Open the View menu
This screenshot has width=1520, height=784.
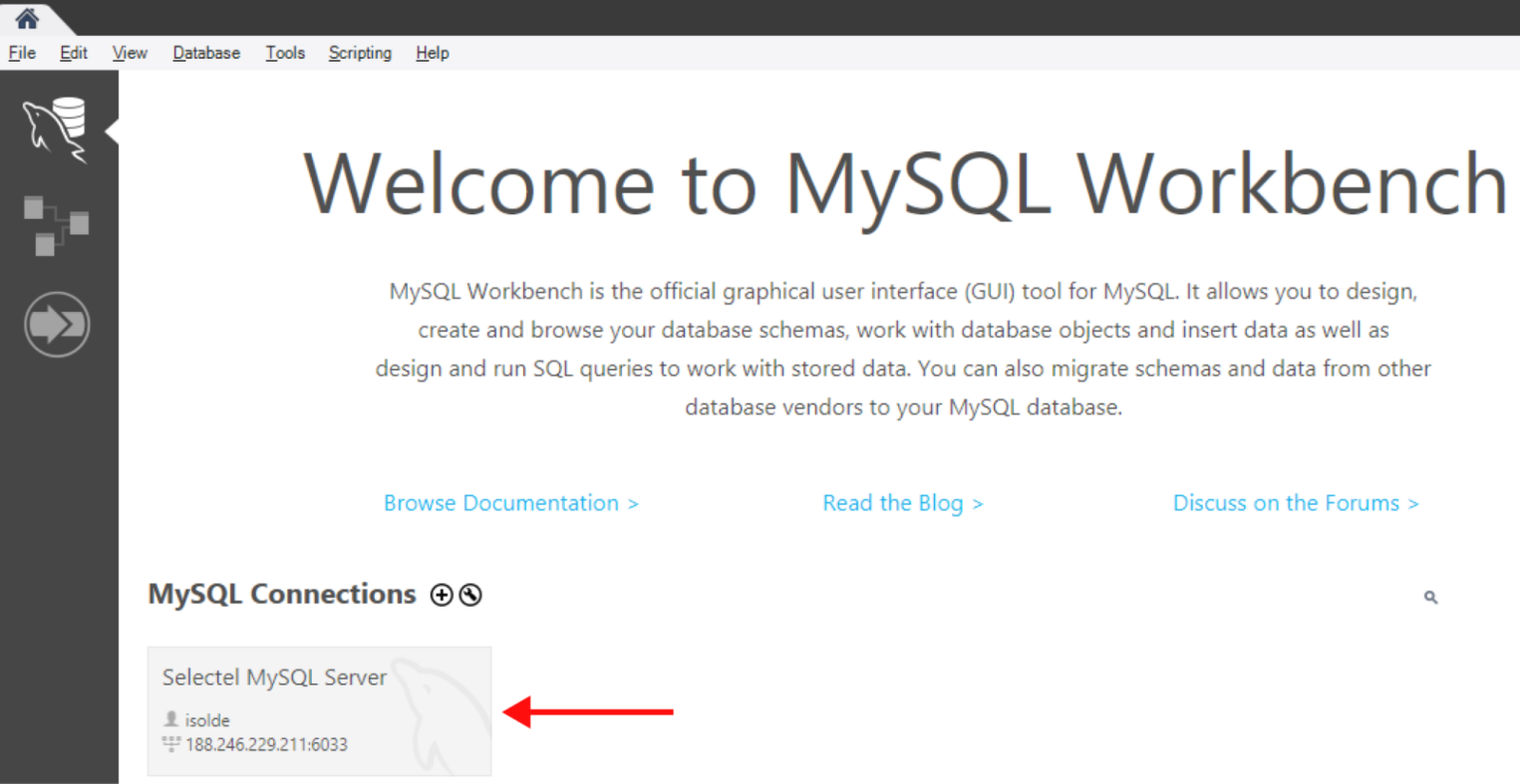click(130, 53)
